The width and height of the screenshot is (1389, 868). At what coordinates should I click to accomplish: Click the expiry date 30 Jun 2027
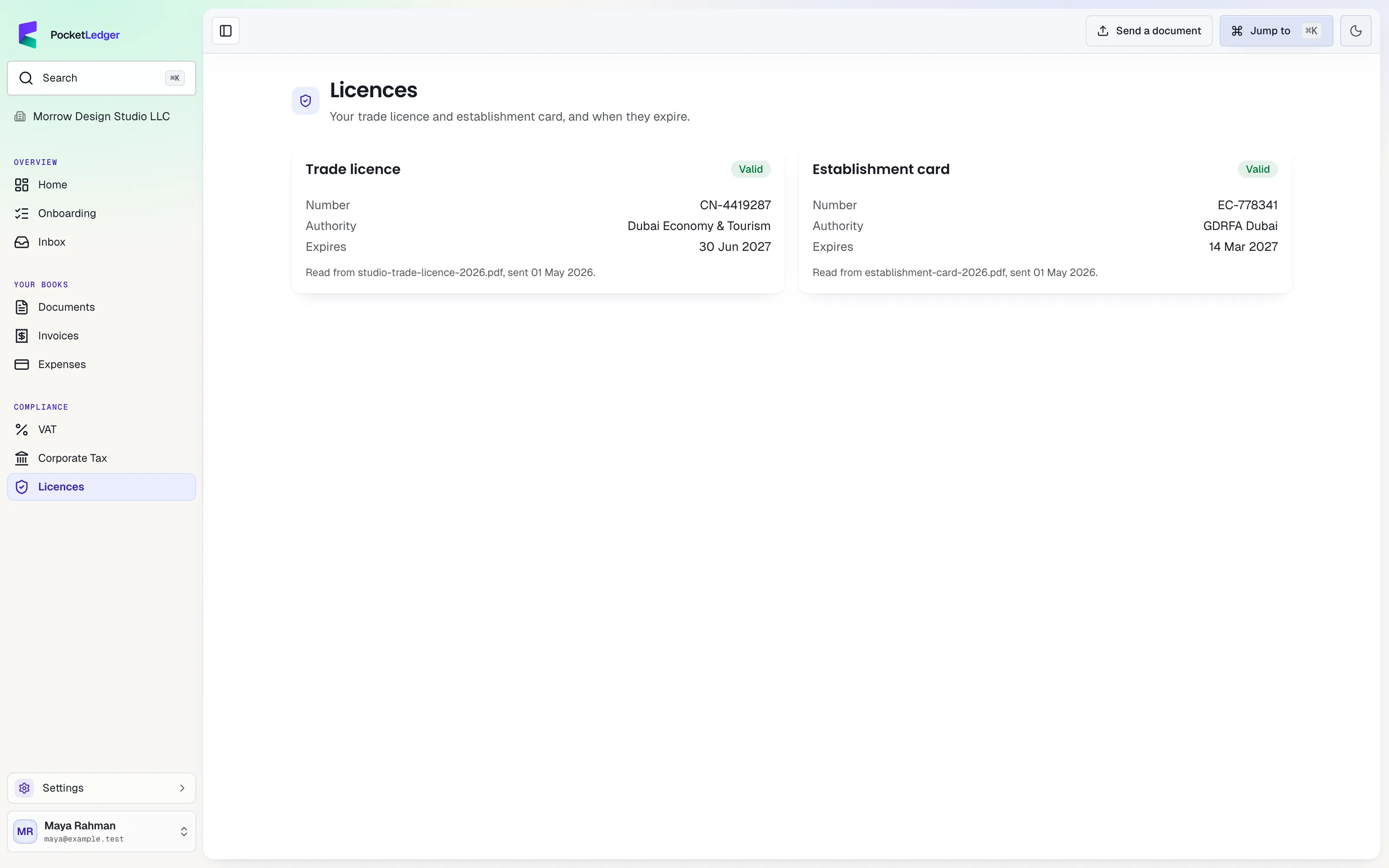coord(735,247)
